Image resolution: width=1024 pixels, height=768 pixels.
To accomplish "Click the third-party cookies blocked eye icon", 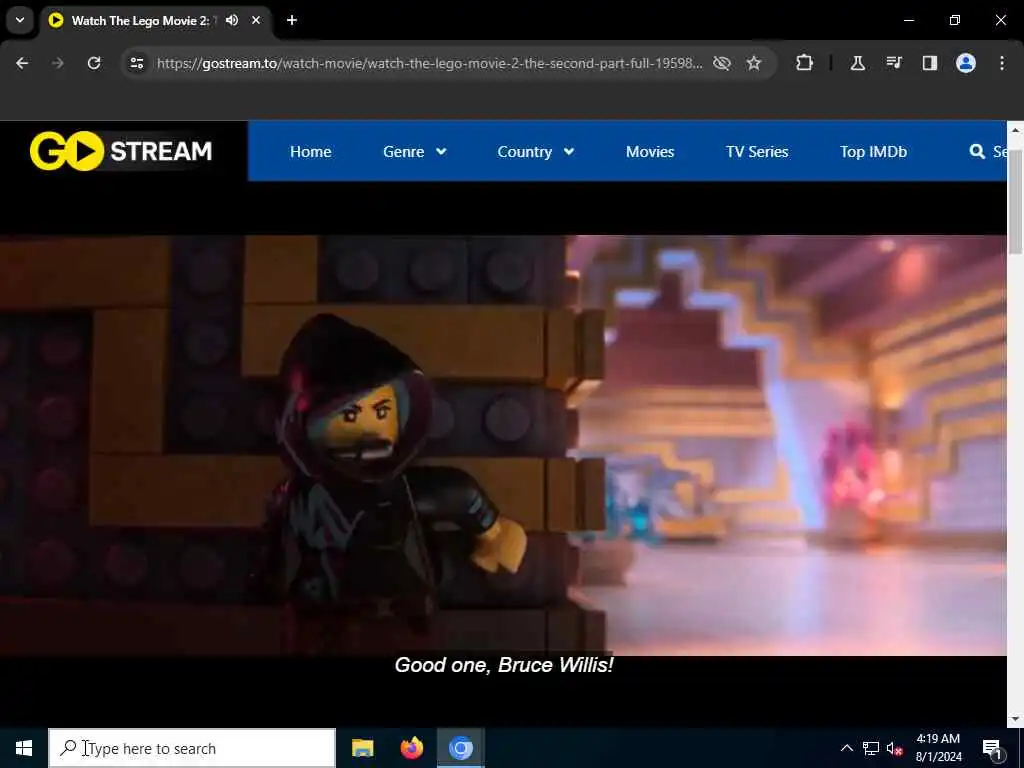I will [x=722, y=63].
